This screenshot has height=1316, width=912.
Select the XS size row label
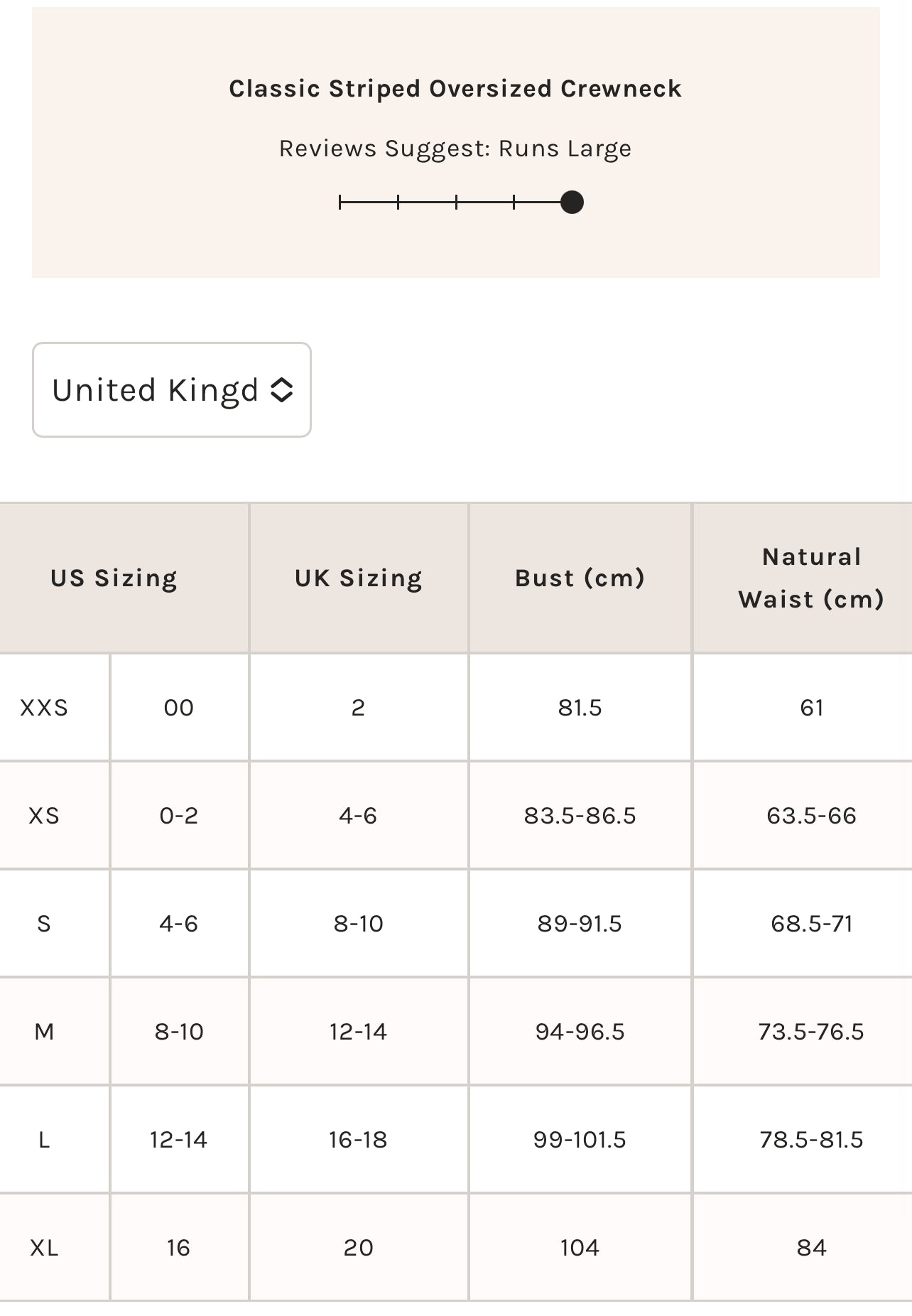click(x=44, y=816)
